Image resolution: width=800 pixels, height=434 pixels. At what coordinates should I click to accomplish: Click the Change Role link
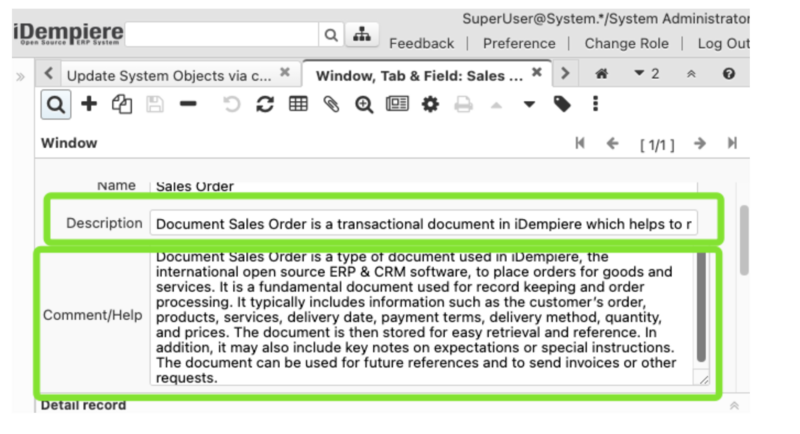pyautogui.click(x=626, y=43)
